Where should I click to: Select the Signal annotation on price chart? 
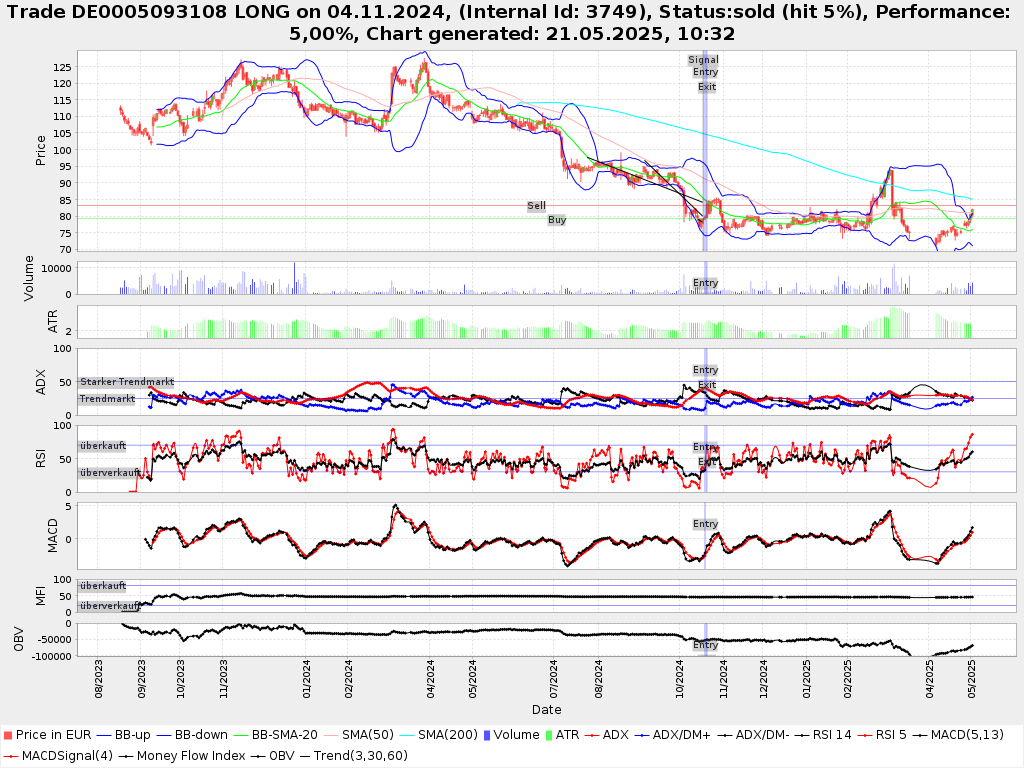703,60
